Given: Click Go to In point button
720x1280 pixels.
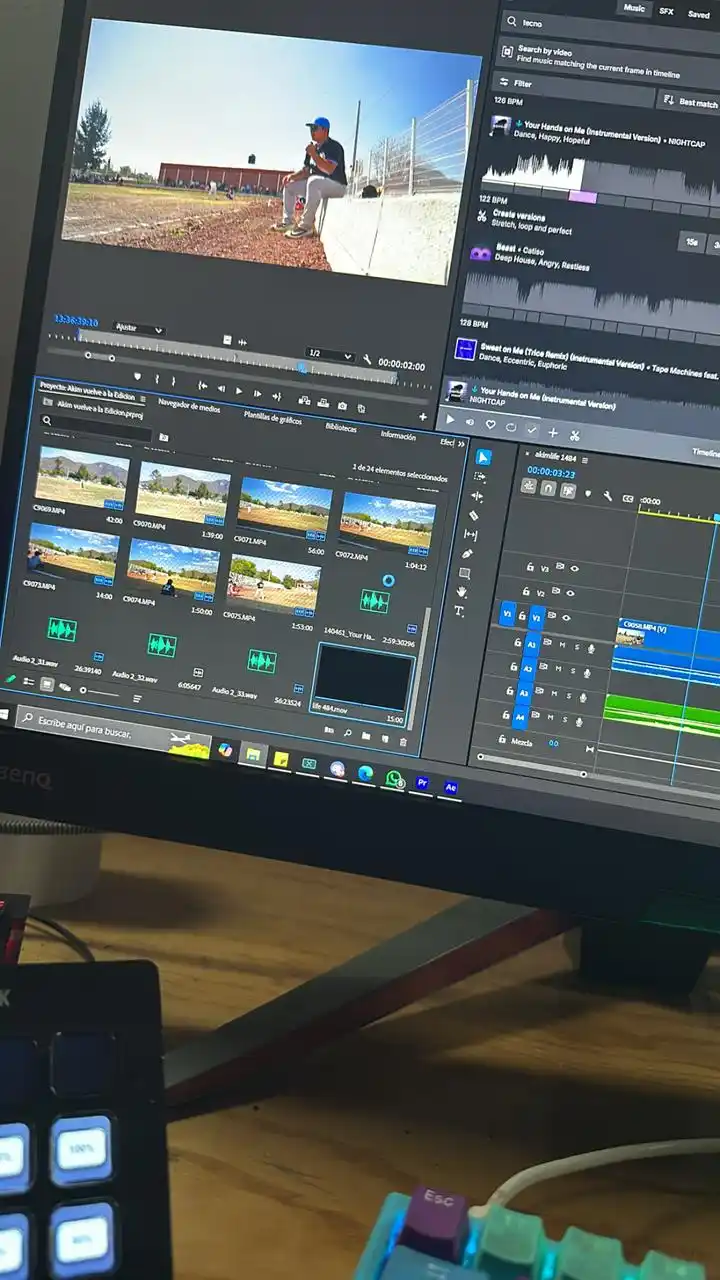Looking at the screenshot, I should coord(203,386).
